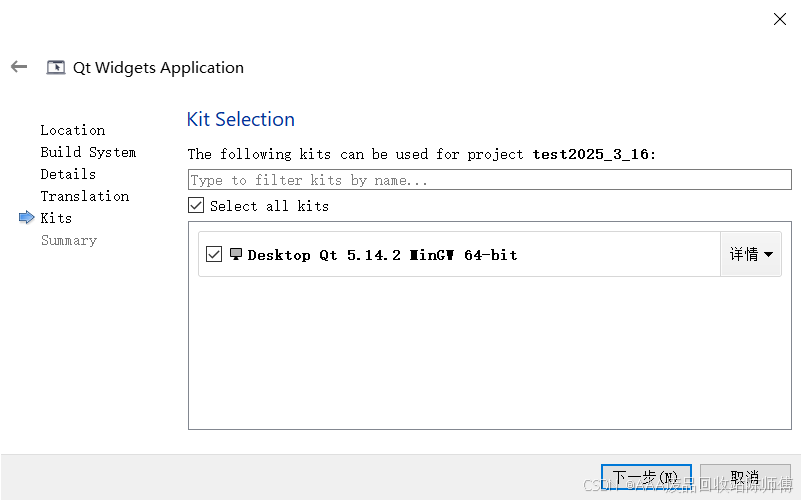Select the Details wizard step
This screenshot has width=802, height=501.
pos(68,174)
